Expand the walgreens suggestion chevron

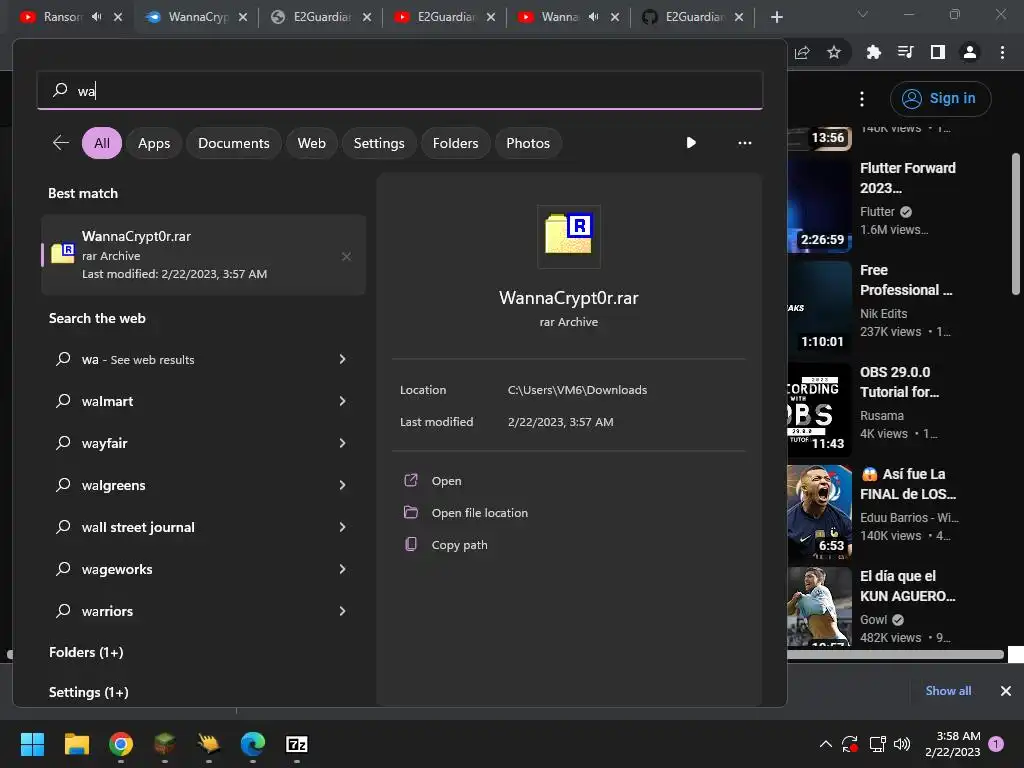[x=342, y=485]
